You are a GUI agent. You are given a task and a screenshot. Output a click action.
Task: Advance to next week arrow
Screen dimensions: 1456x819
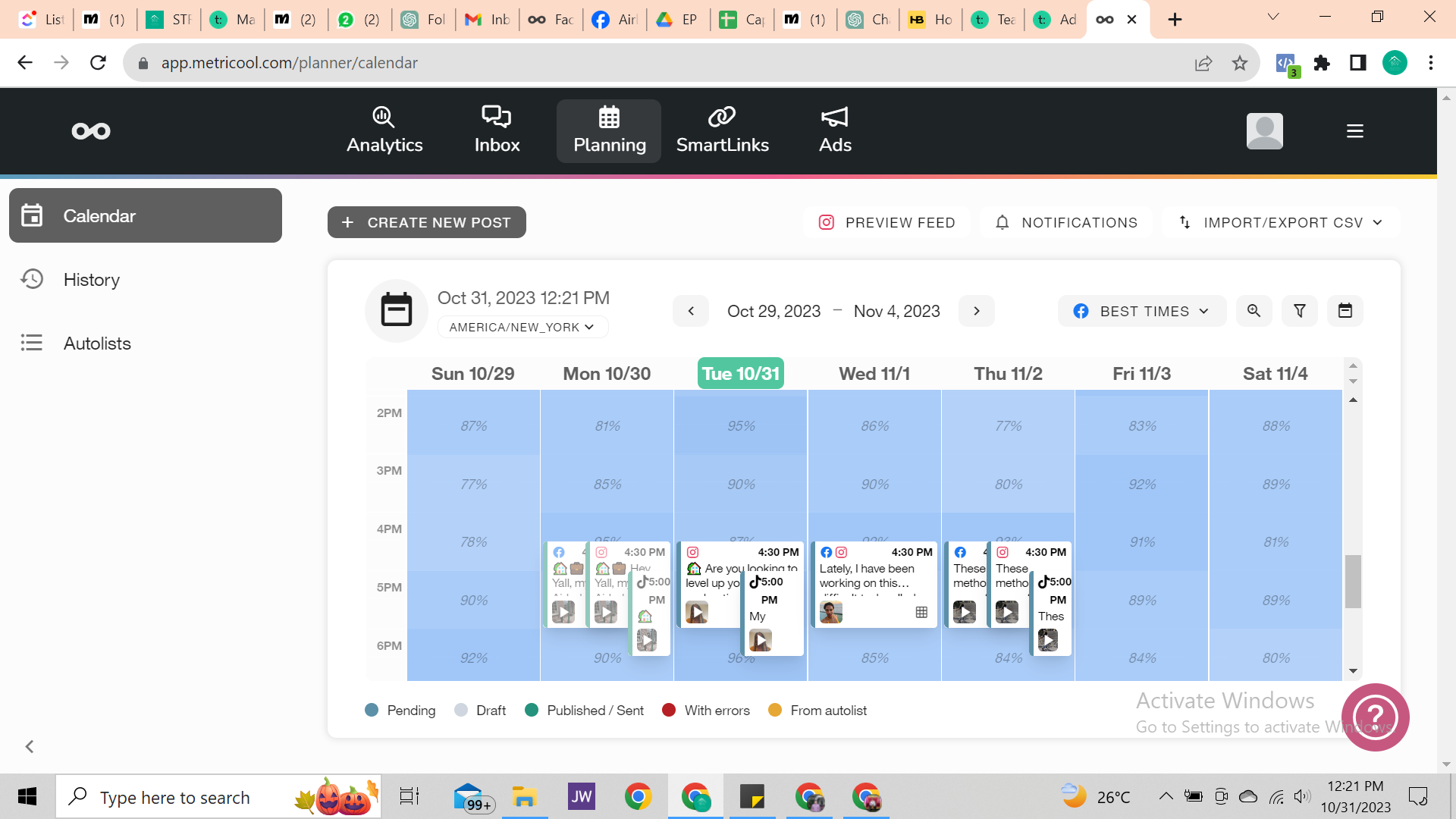976,311
